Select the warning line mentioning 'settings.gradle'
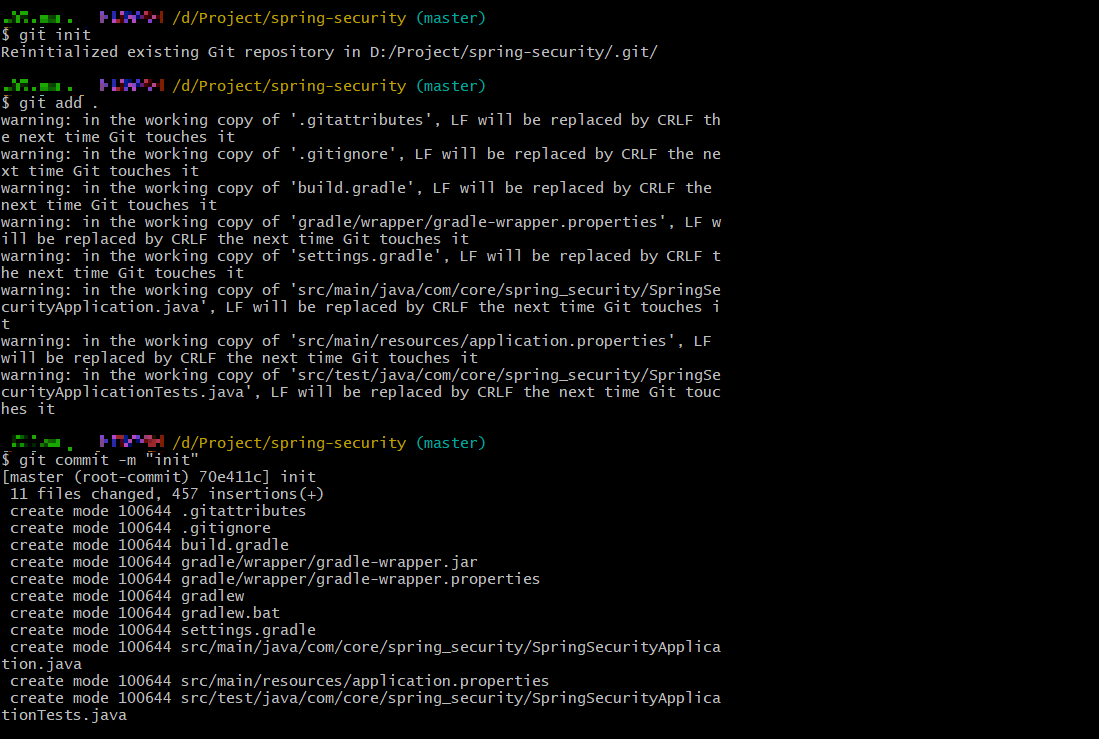Screen dimensions: 1099x739 click(361, 256)
